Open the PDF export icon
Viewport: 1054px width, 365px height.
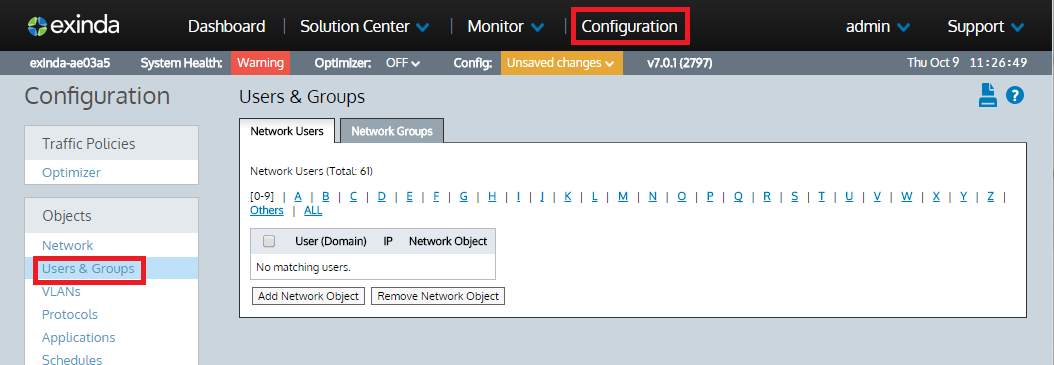point(987,95)
